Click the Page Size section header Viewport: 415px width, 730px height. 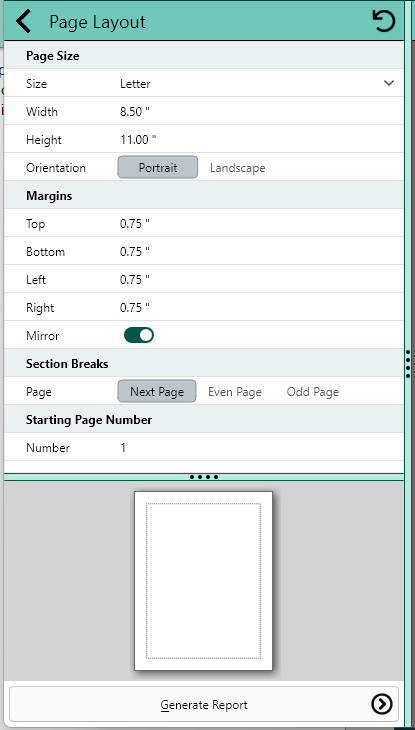coord(53,56)
